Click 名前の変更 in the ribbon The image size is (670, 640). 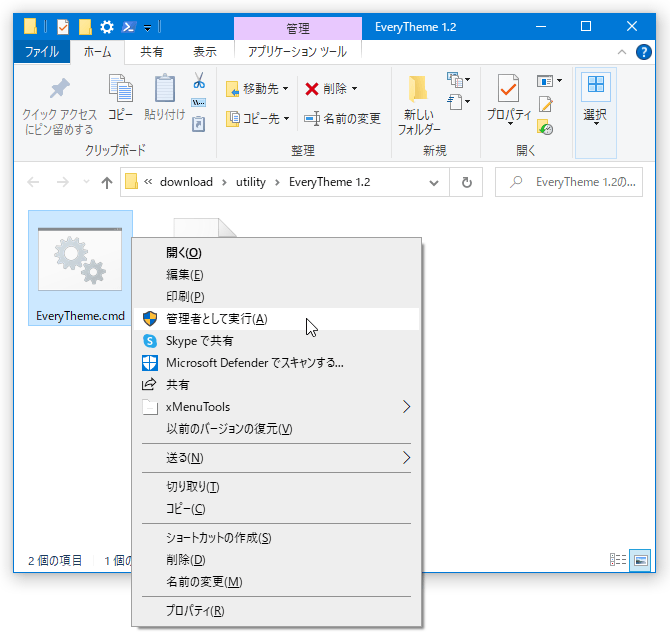342,118
